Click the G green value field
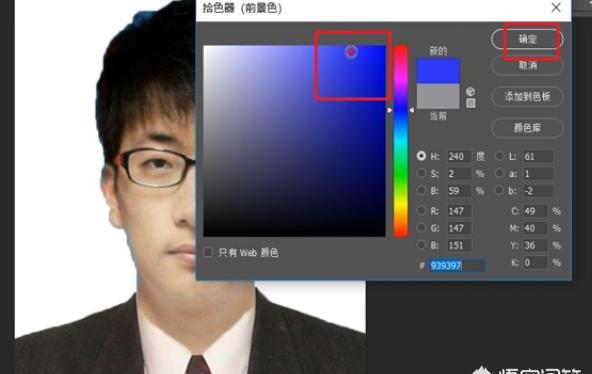592x374 pixels. [x=459, y=228]
